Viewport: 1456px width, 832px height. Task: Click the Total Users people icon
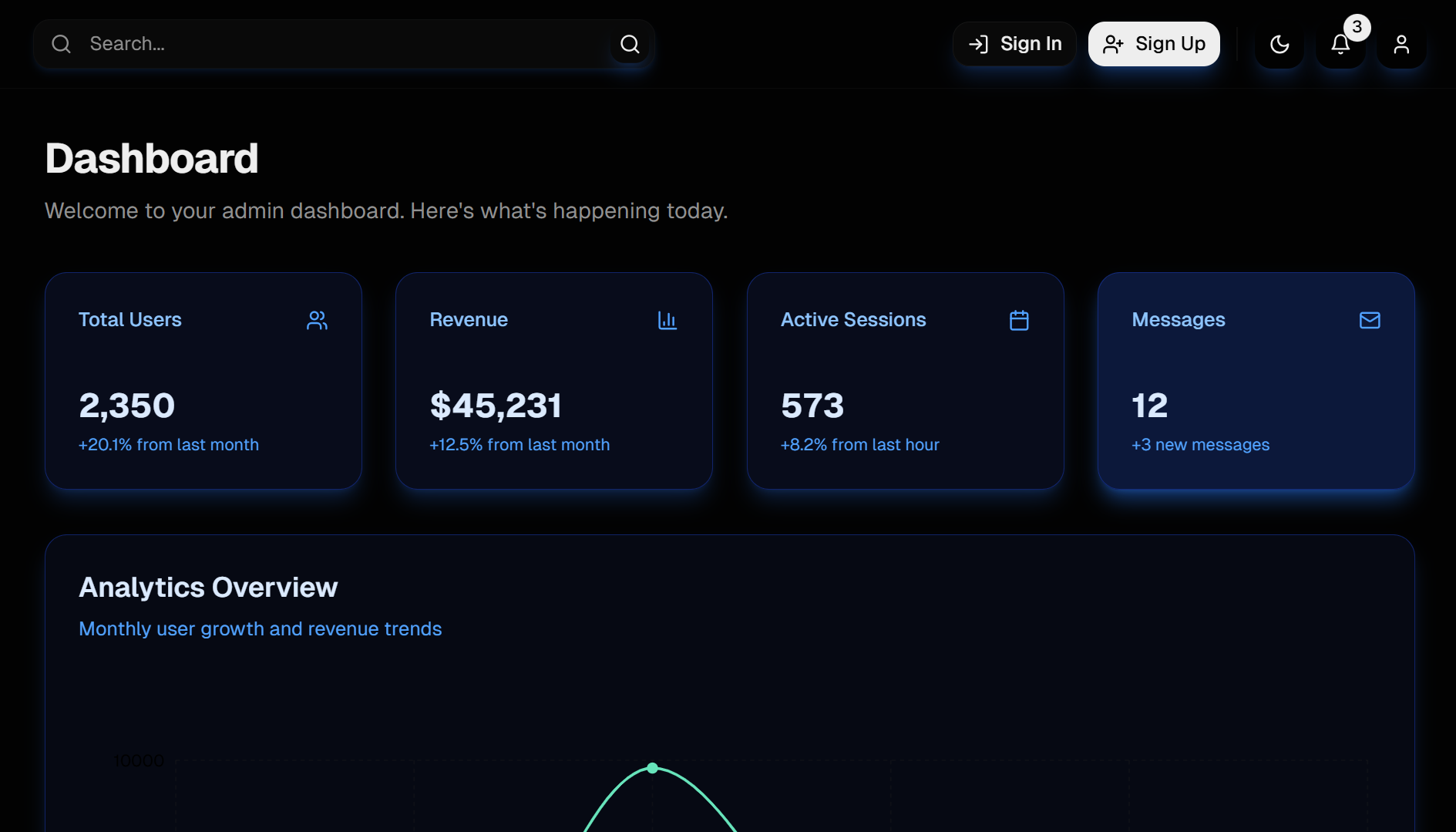(x=317, y=320)
